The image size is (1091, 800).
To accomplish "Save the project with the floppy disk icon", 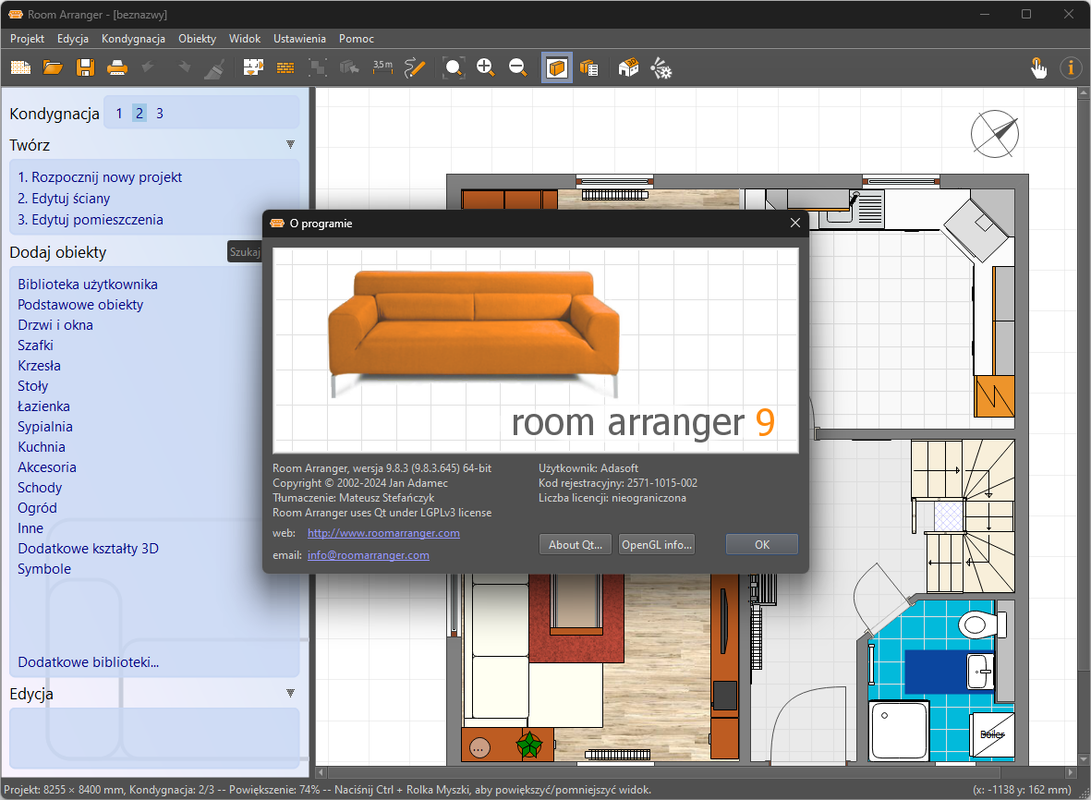I will click(85, 67).
